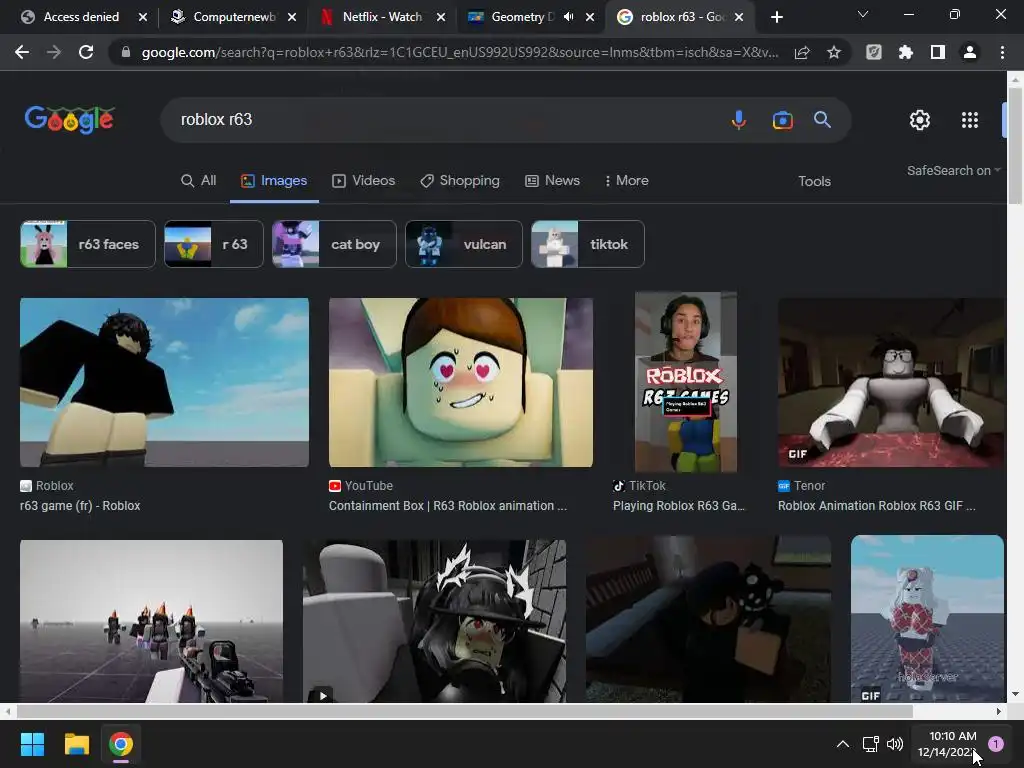Click the address bar URL
The height and width of the screenshot is (768, 1024).
(x=460, y=52)
